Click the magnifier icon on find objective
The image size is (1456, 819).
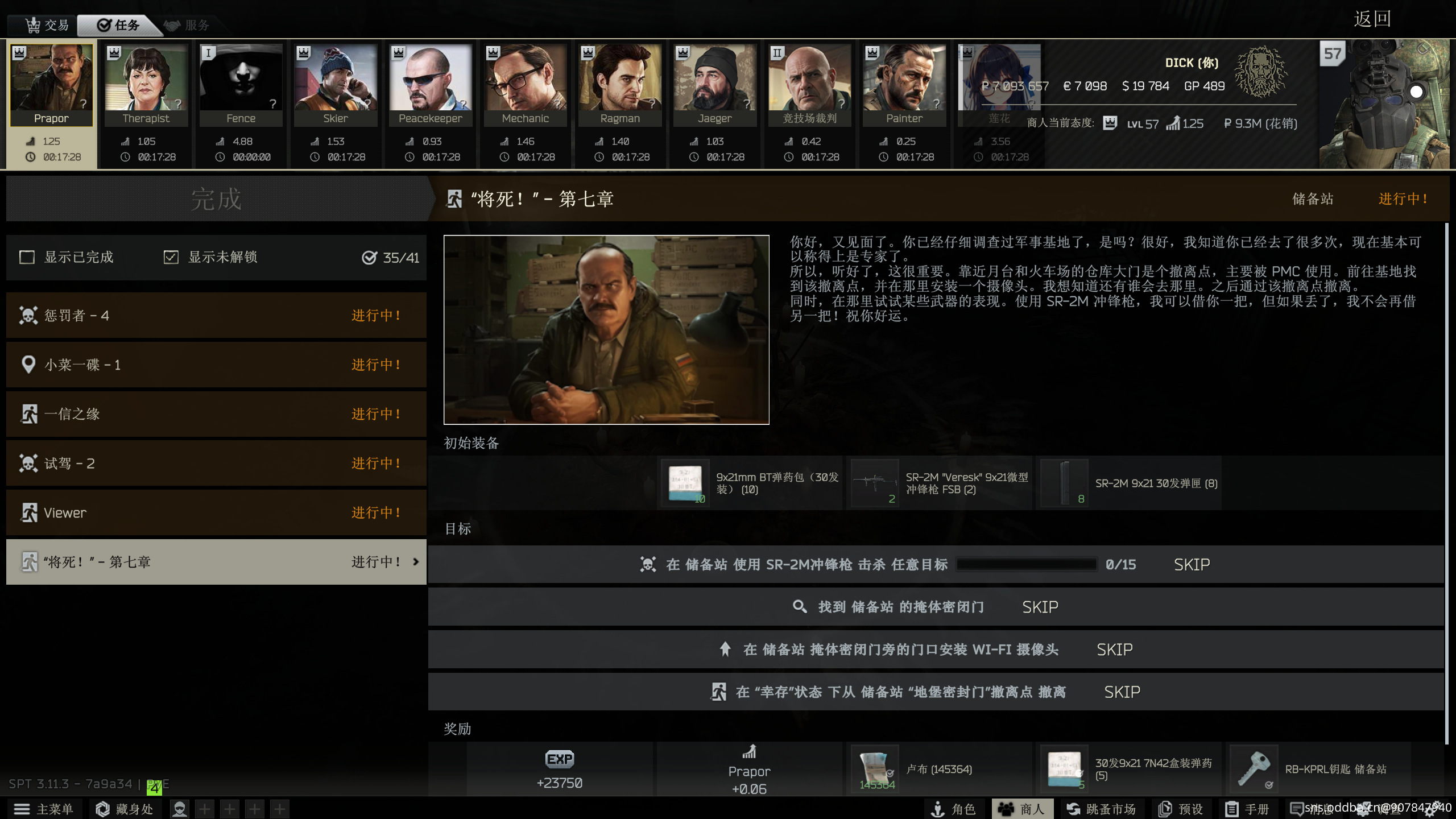[800, 606]
